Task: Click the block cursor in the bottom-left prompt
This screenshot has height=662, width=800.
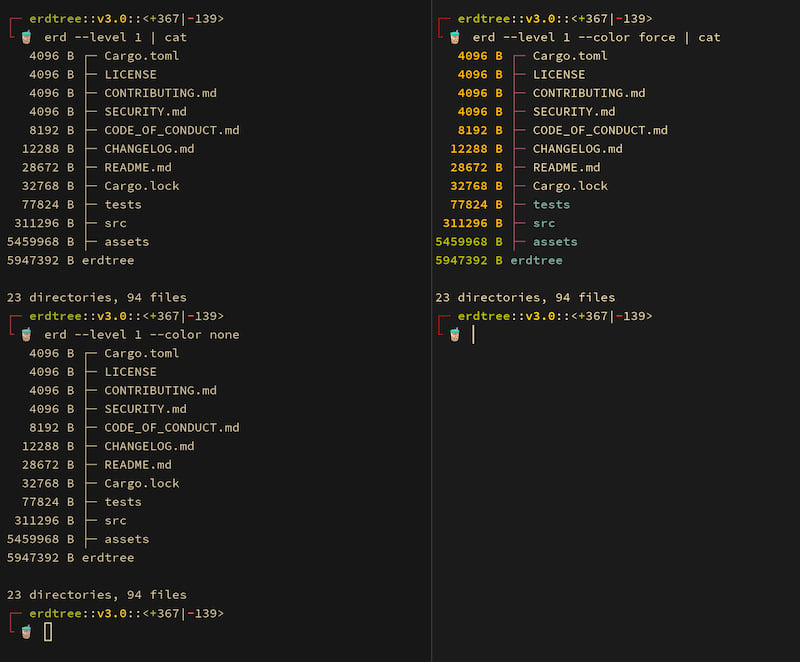Action: pyautogui.click(x=48, y=632)
